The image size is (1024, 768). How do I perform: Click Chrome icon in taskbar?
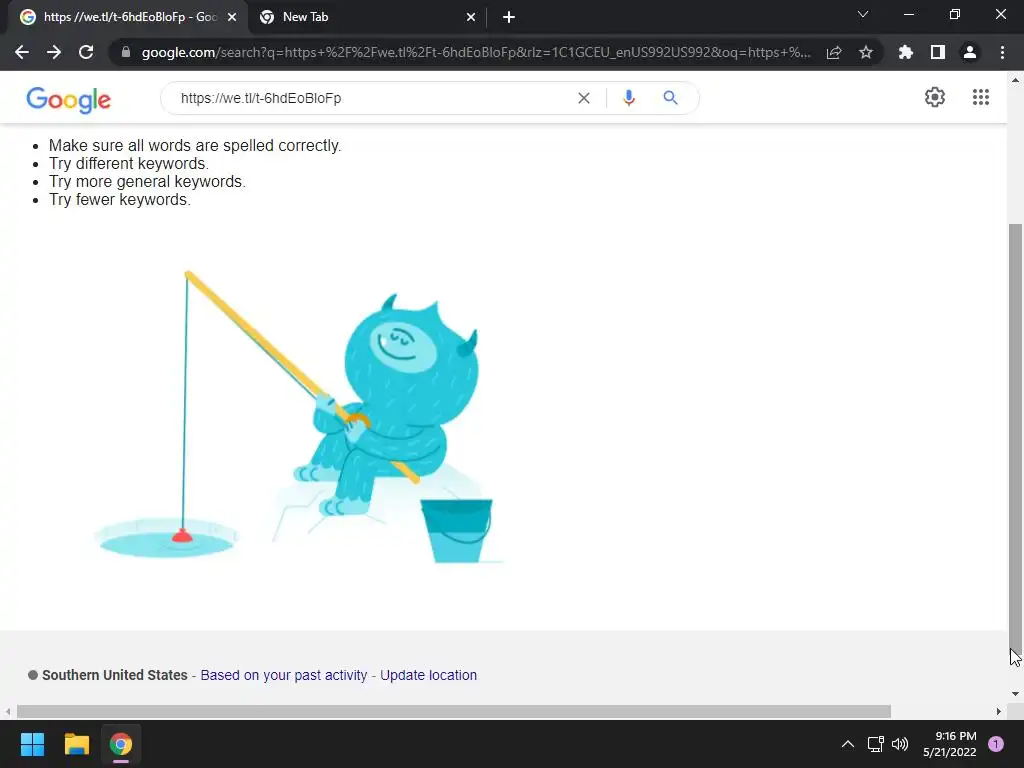pos(121,744)
